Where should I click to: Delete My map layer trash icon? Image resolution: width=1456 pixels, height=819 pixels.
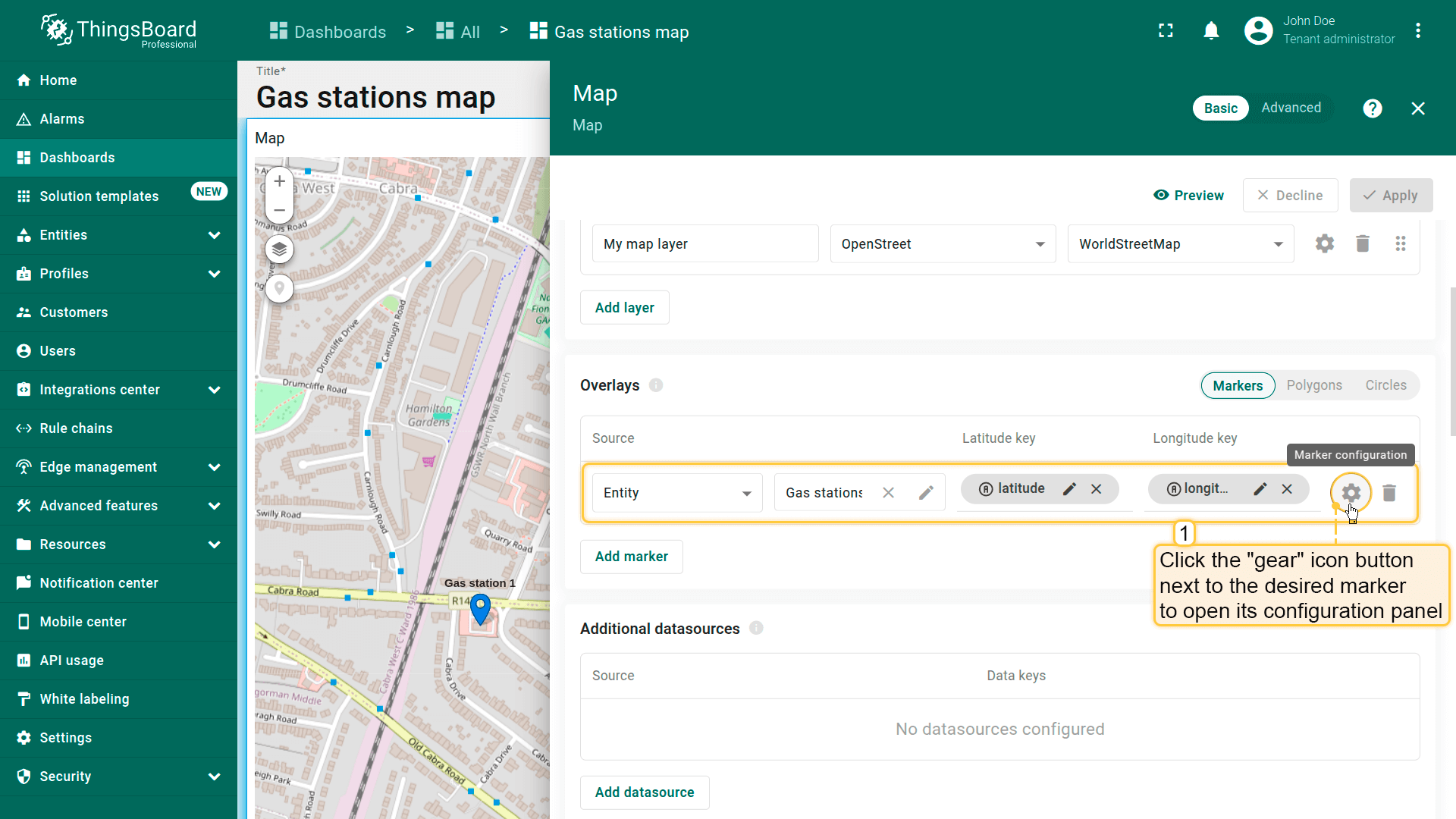click(1363, 243)
